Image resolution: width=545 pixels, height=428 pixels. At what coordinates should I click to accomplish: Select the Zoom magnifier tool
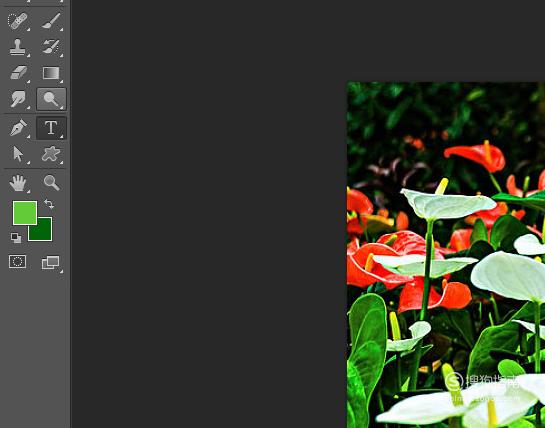coord(51,183)
